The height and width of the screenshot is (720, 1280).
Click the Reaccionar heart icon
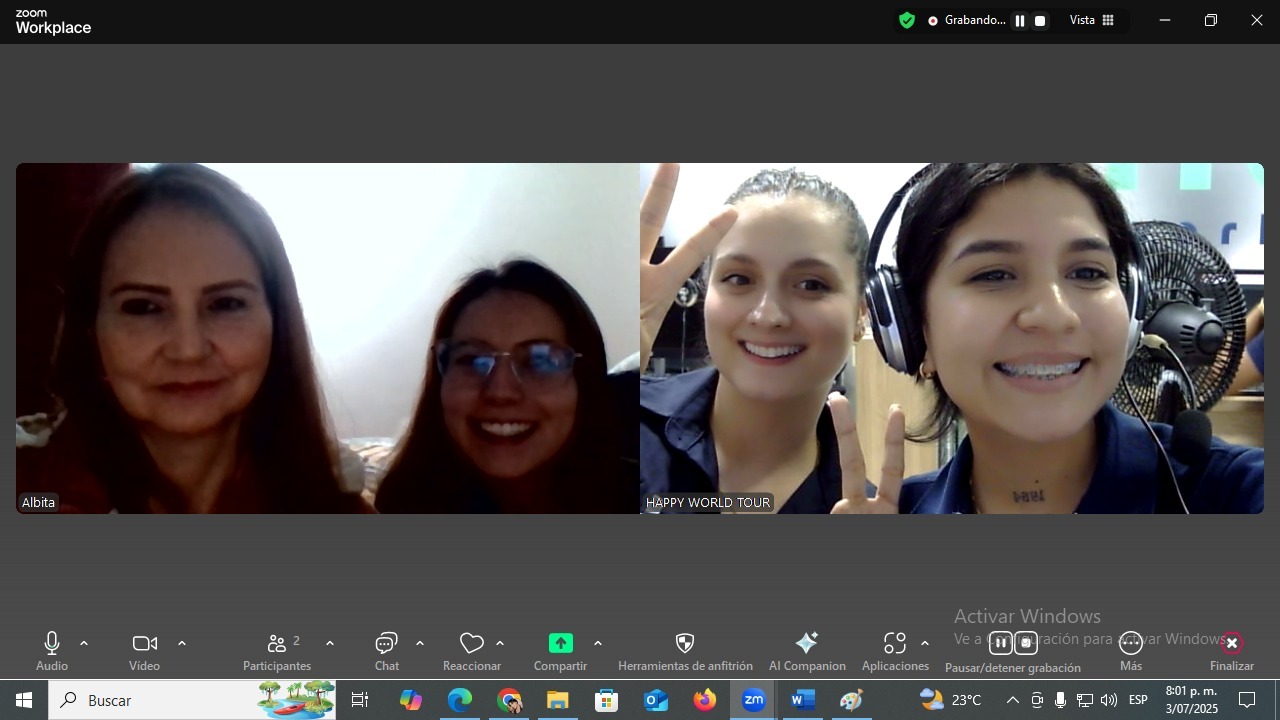pos(471,644)
